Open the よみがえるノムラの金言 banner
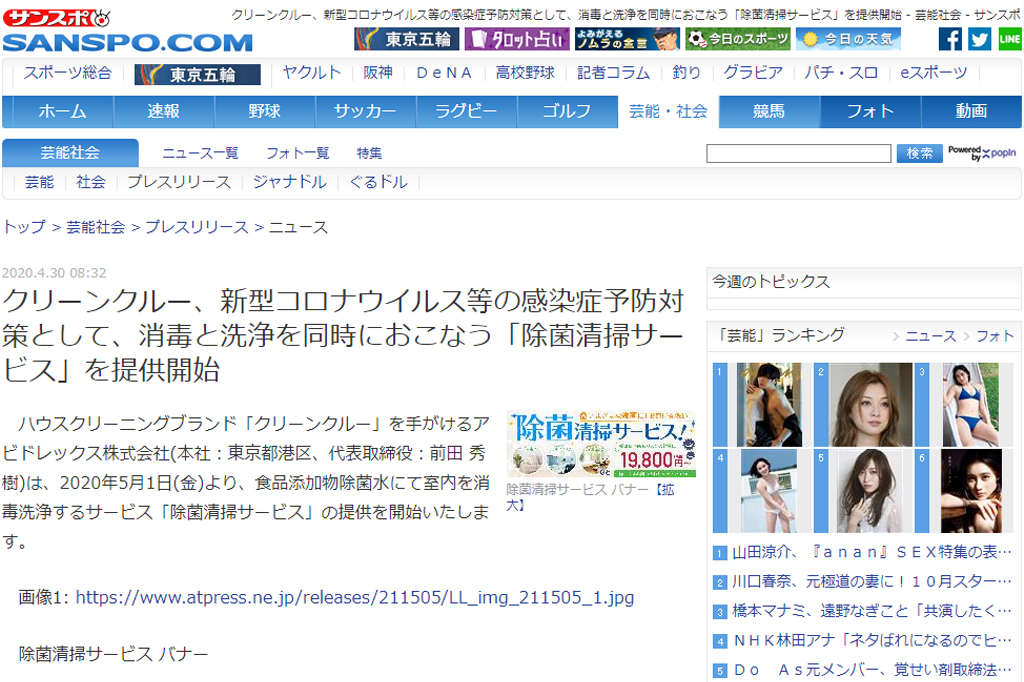 click(x=627, y=39)
